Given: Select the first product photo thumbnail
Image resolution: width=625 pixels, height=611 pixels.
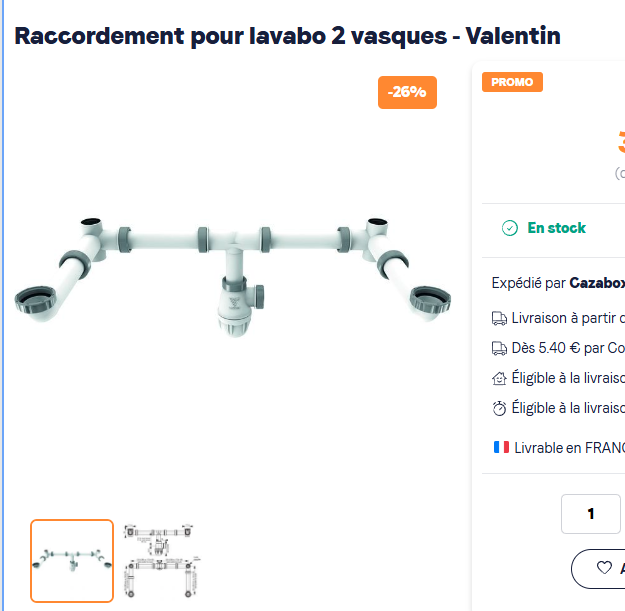Looking at the screenshot, I should 72,561.
